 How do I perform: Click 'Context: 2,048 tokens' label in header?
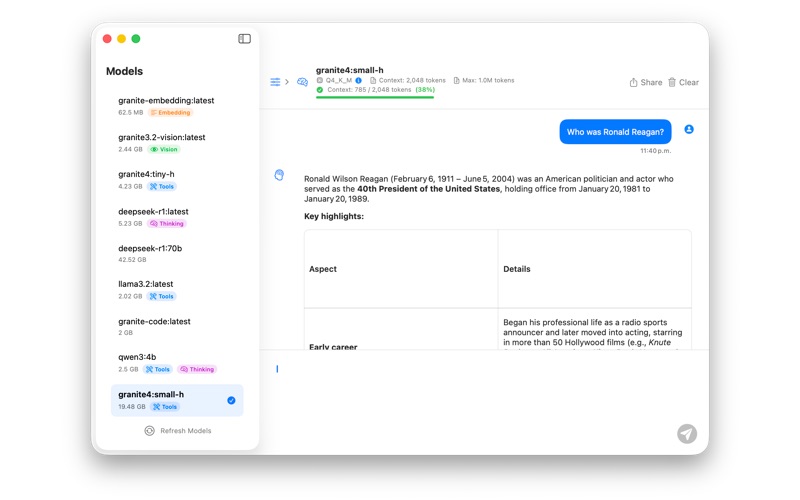tap(408, 81)
